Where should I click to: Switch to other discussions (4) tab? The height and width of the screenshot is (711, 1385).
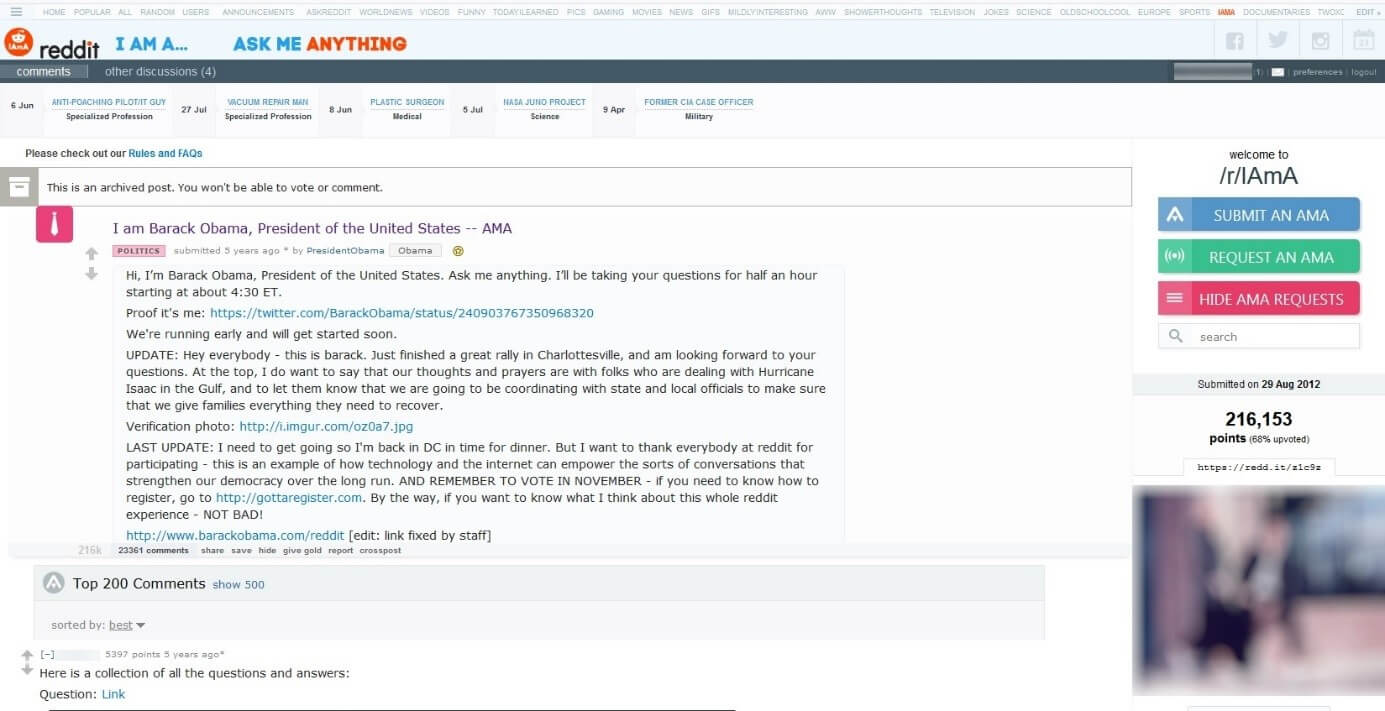coord(160,71)
